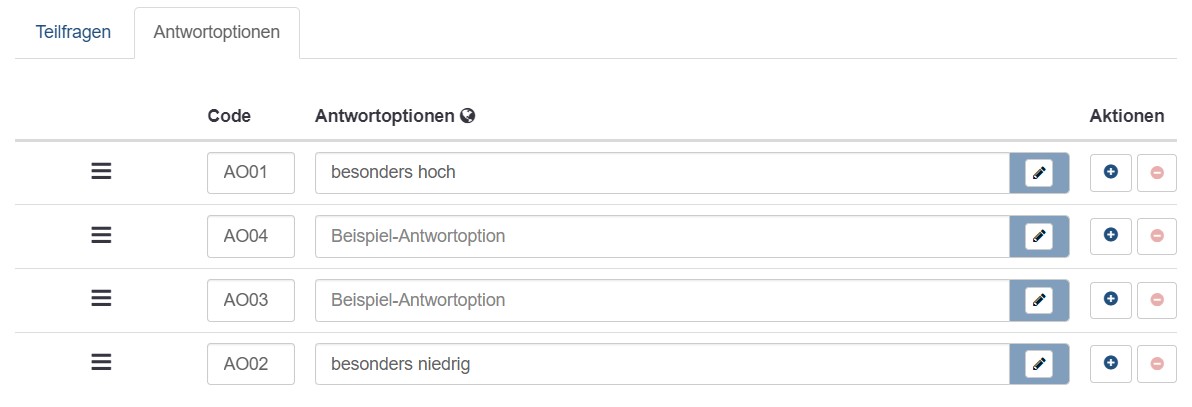Screen dimensions: 1192x407
Task: Click the pencil edit icon in the AO03 row
Action: (1039, 301)
